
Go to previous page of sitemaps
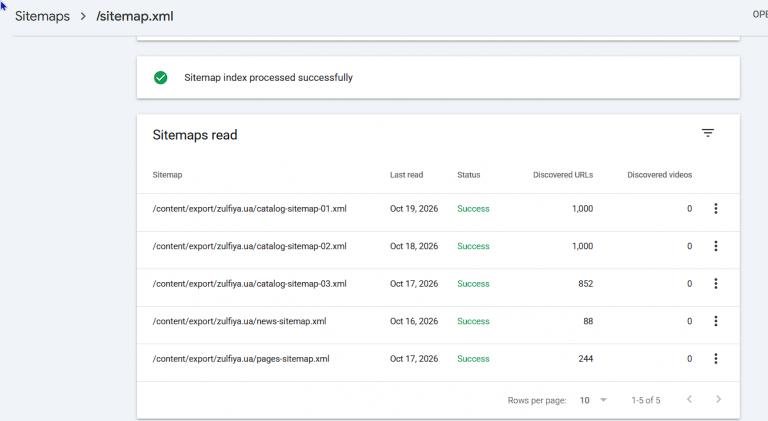pyautogui.click(x=689, y=399)
